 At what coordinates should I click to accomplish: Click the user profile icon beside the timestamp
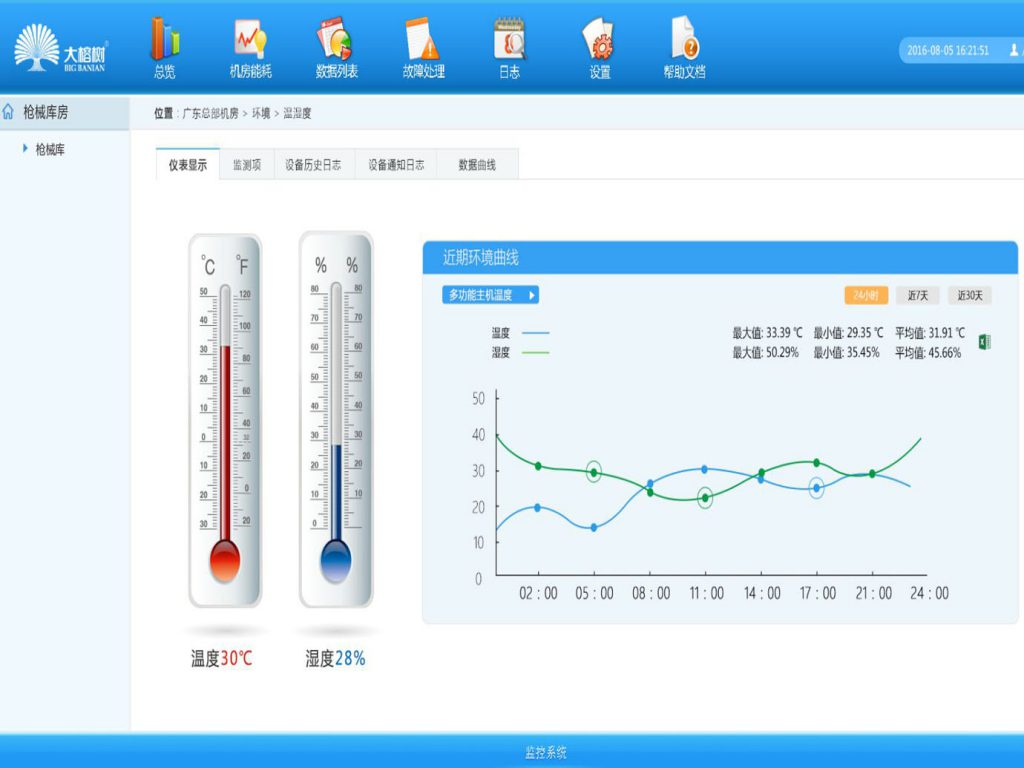click(x=1014, y=50)
